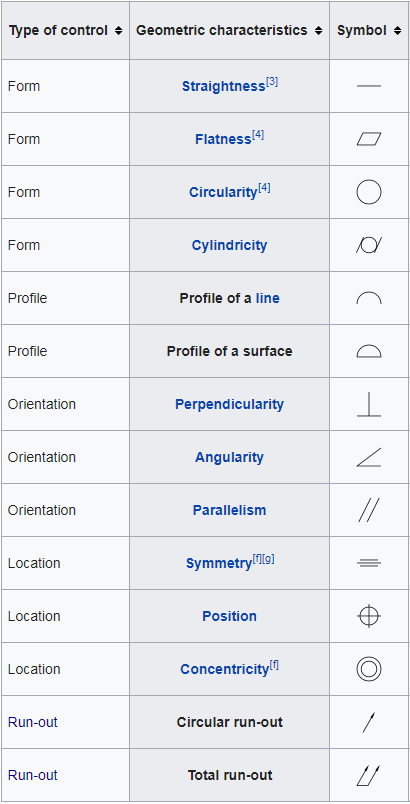410x804 pixels.
Task: Follow the Symmetry link
Action: coord(218,564)
